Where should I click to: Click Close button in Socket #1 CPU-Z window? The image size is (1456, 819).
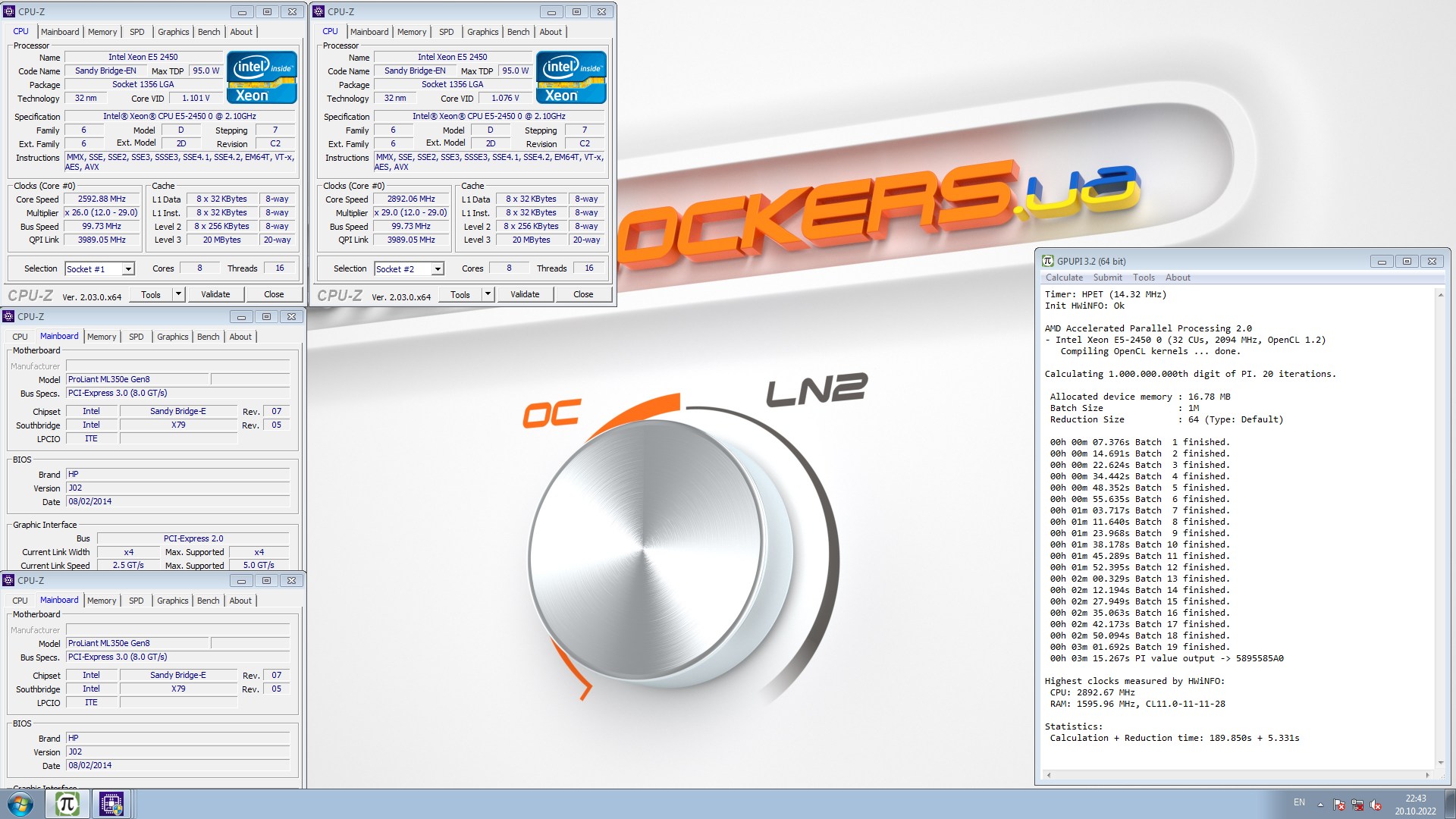[274, 294]
